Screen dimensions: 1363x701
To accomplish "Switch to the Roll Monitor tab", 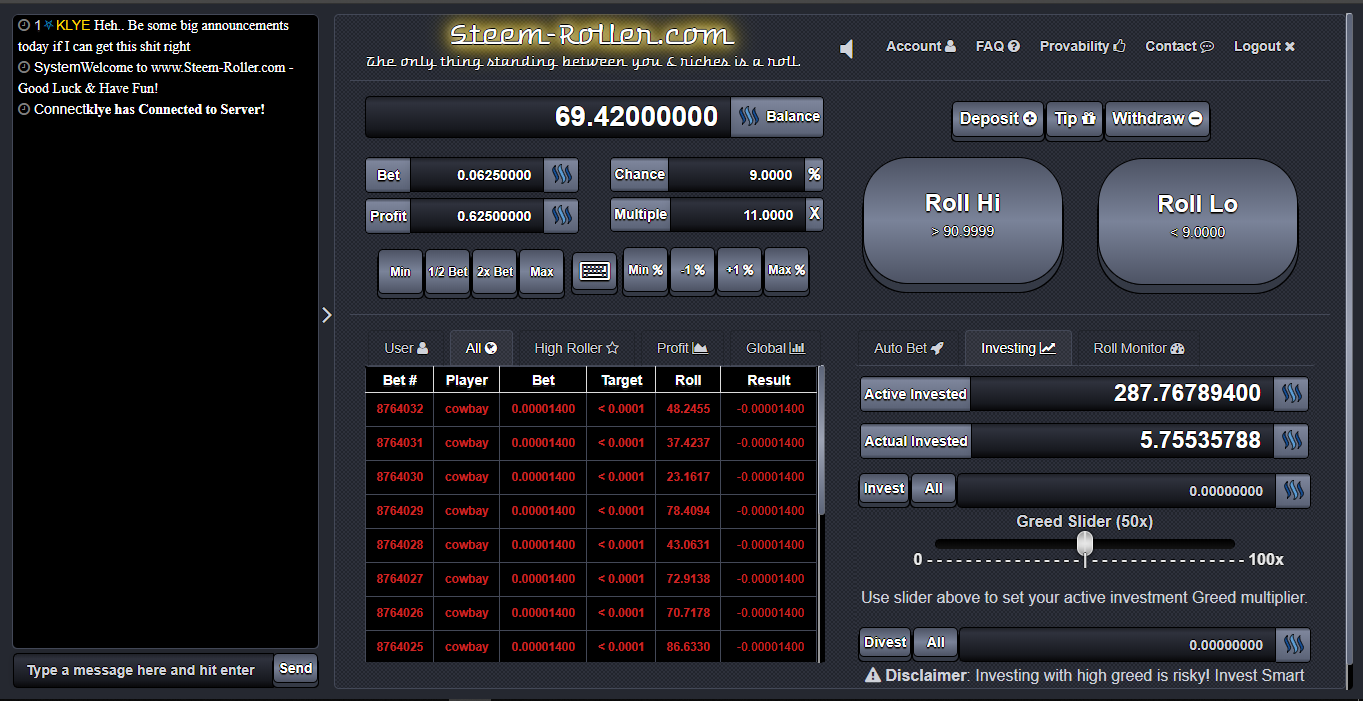I will (x=1138, y=348).
